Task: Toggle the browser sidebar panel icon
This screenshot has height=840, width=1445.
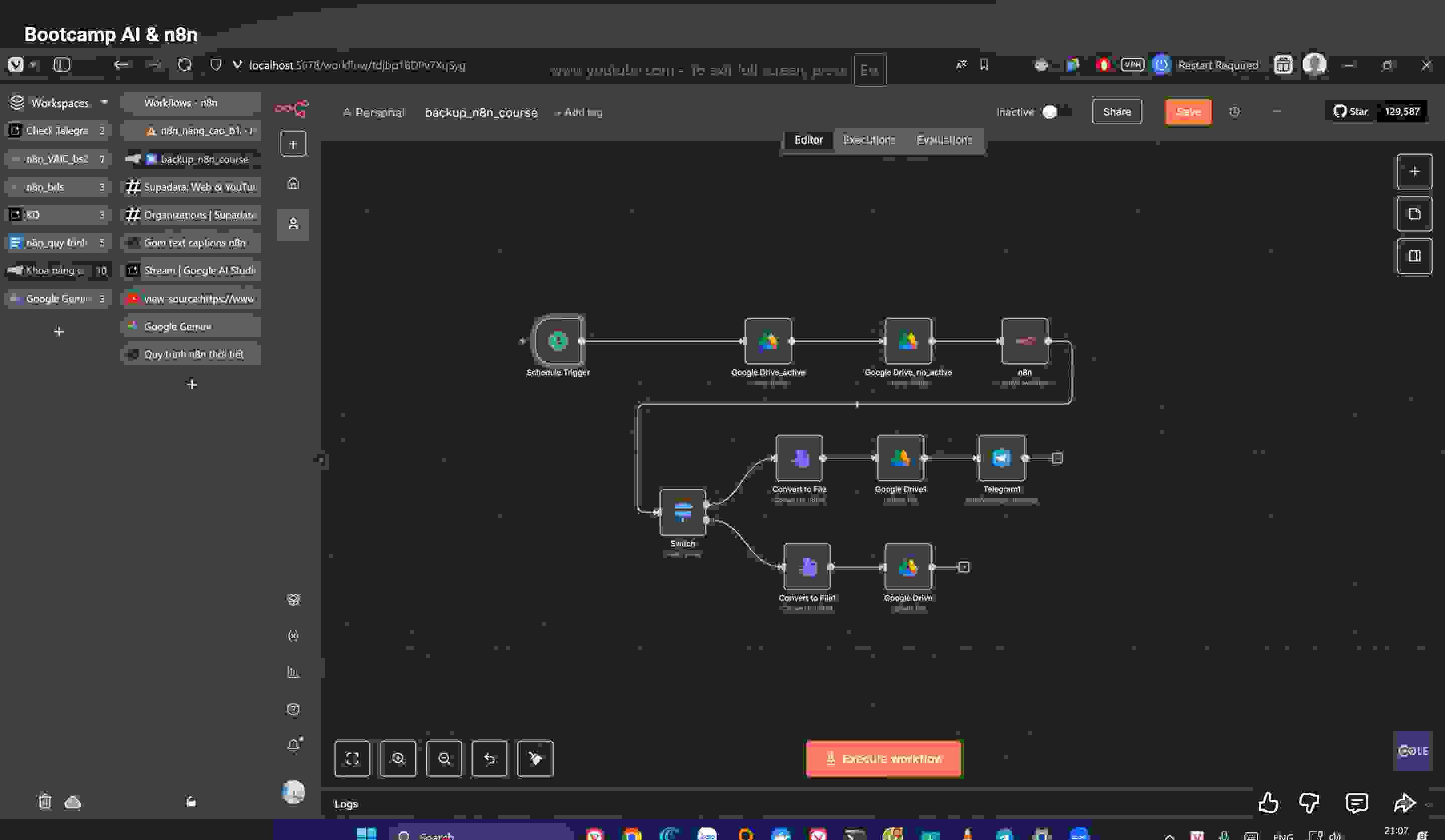Action: [61, 65]
